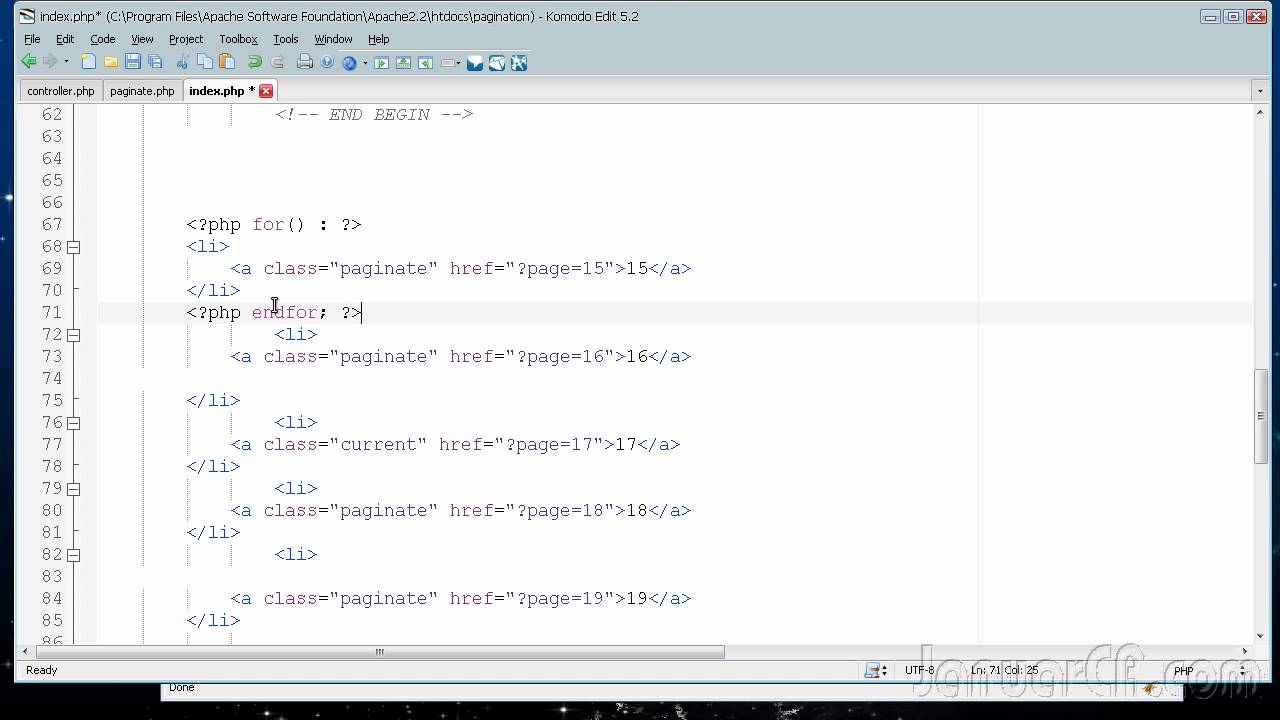Click the scroll up arrow of editor
Viewport: 1280px width, 720px height.
click(1260, 112)
